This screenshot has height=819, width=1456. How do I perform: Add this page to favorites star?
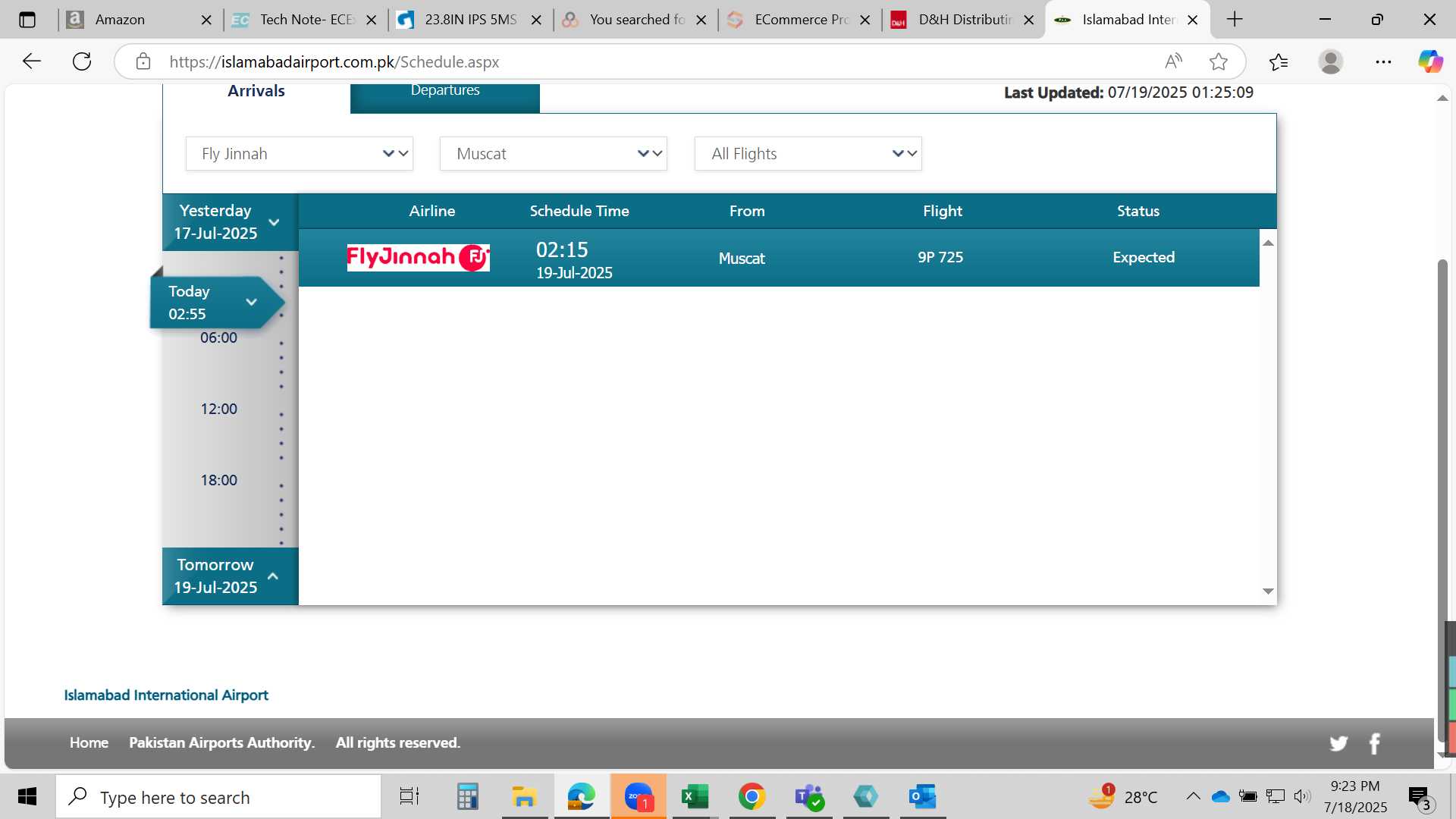tap(1219, 61)
